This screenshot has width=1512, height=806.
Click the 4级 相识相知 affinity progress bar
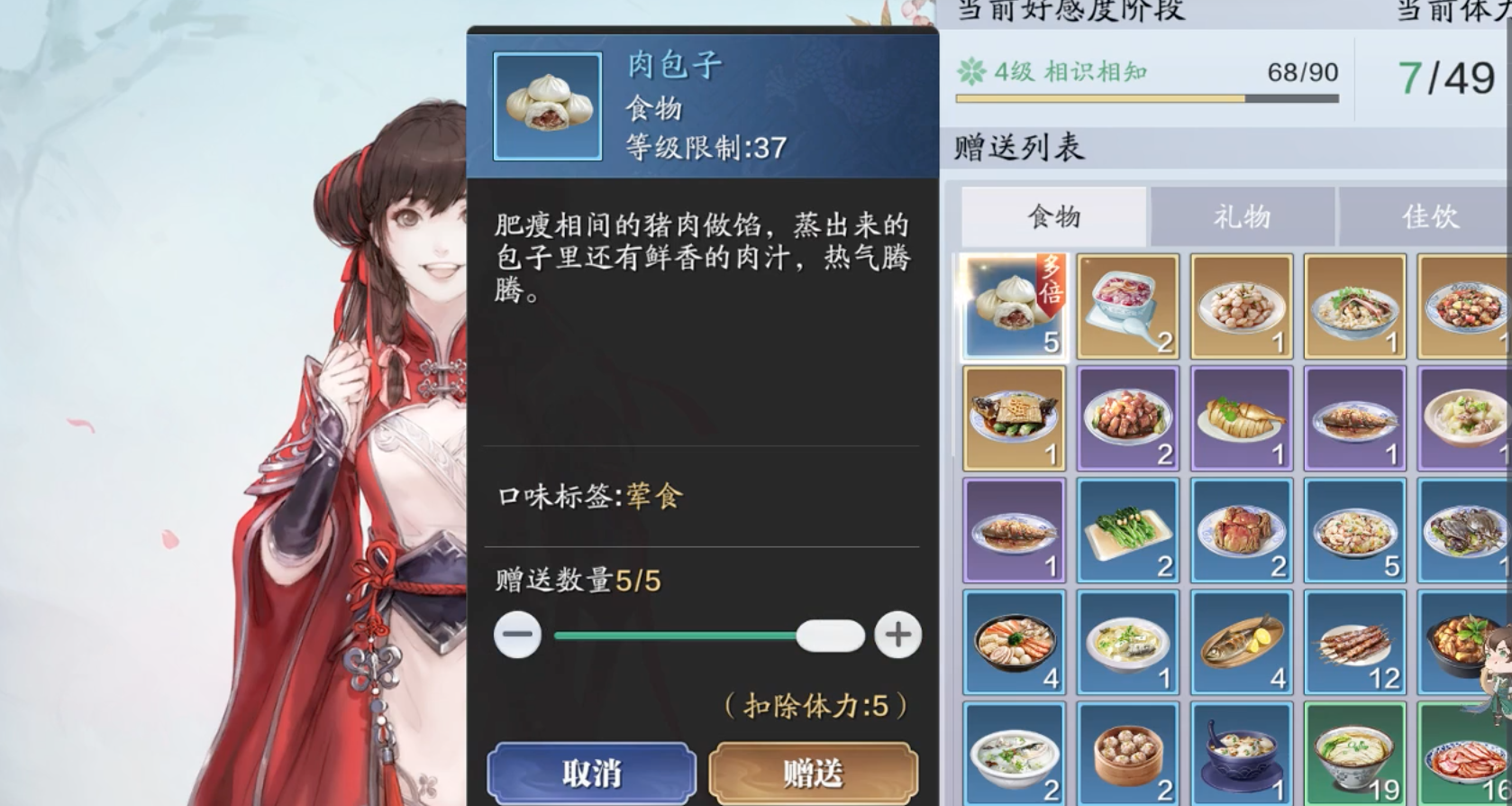[1147, 98]
